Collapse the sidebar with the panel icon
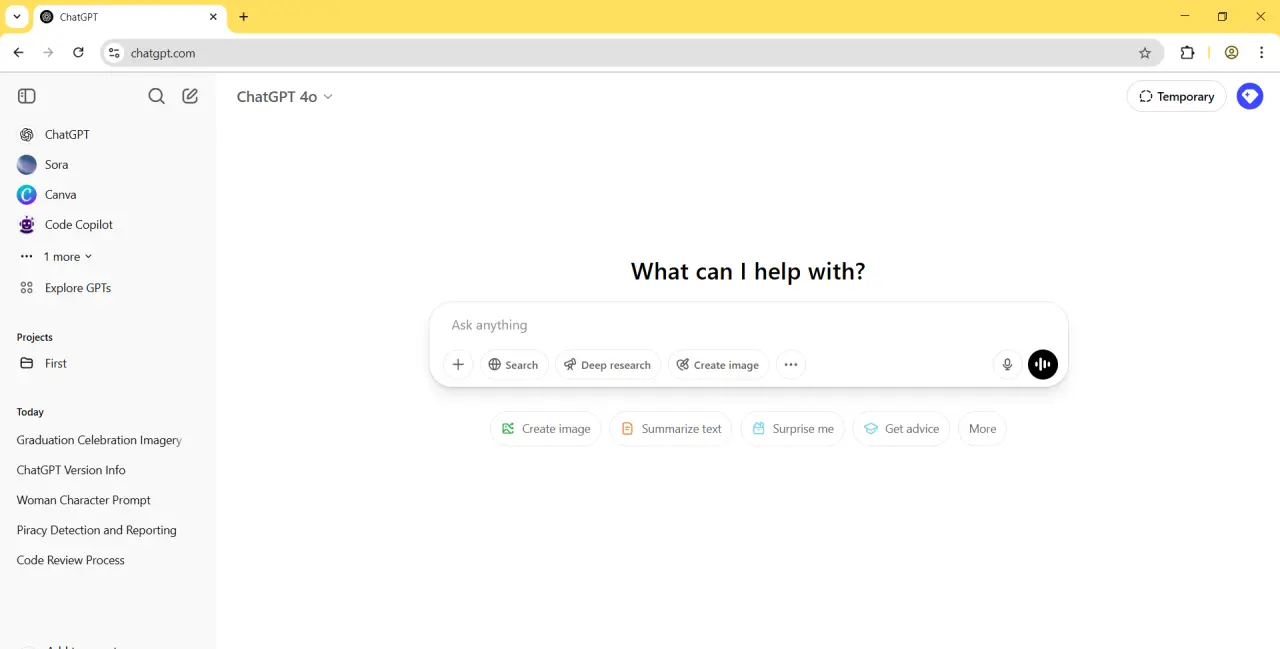The height and width of the screenshot is (649, 1280). tap(27, 96)
